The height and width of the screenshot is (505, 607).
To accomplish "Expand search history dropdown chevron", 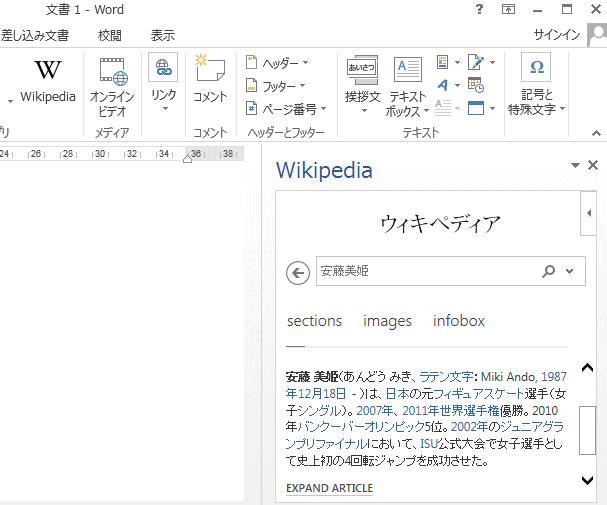I will coord(569,271).
